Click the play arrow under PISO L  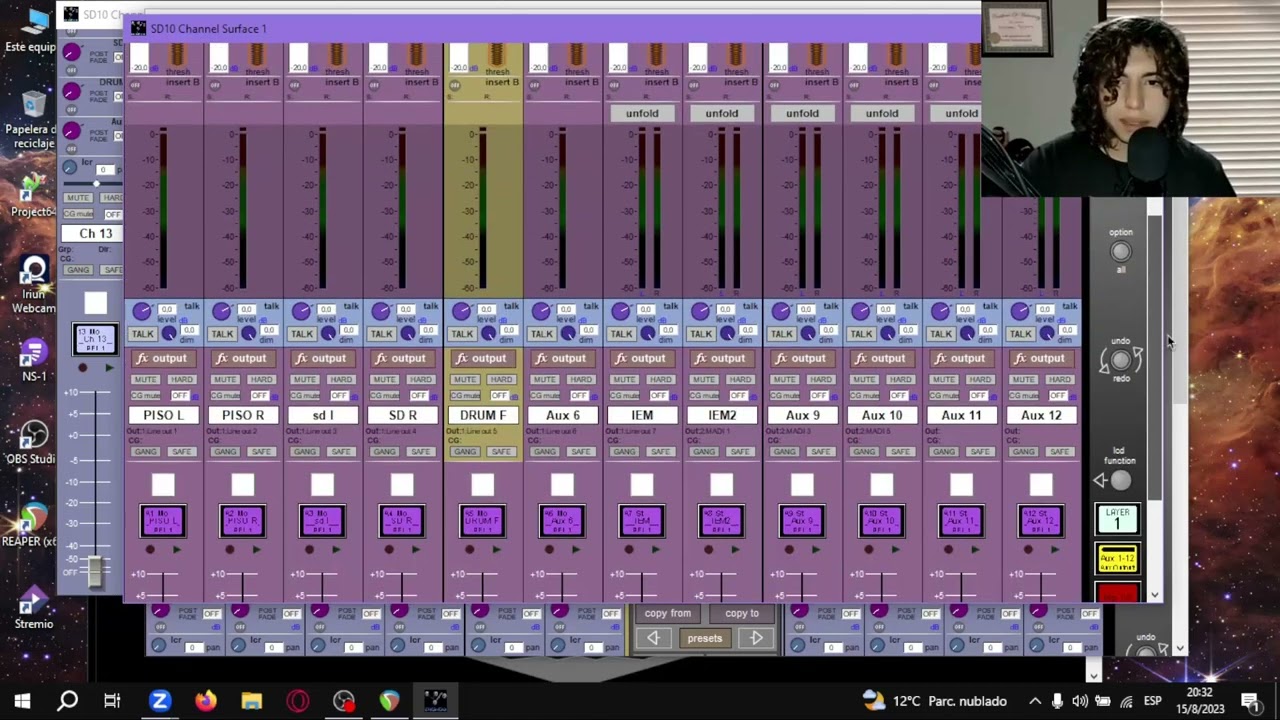tap(176, 550)
